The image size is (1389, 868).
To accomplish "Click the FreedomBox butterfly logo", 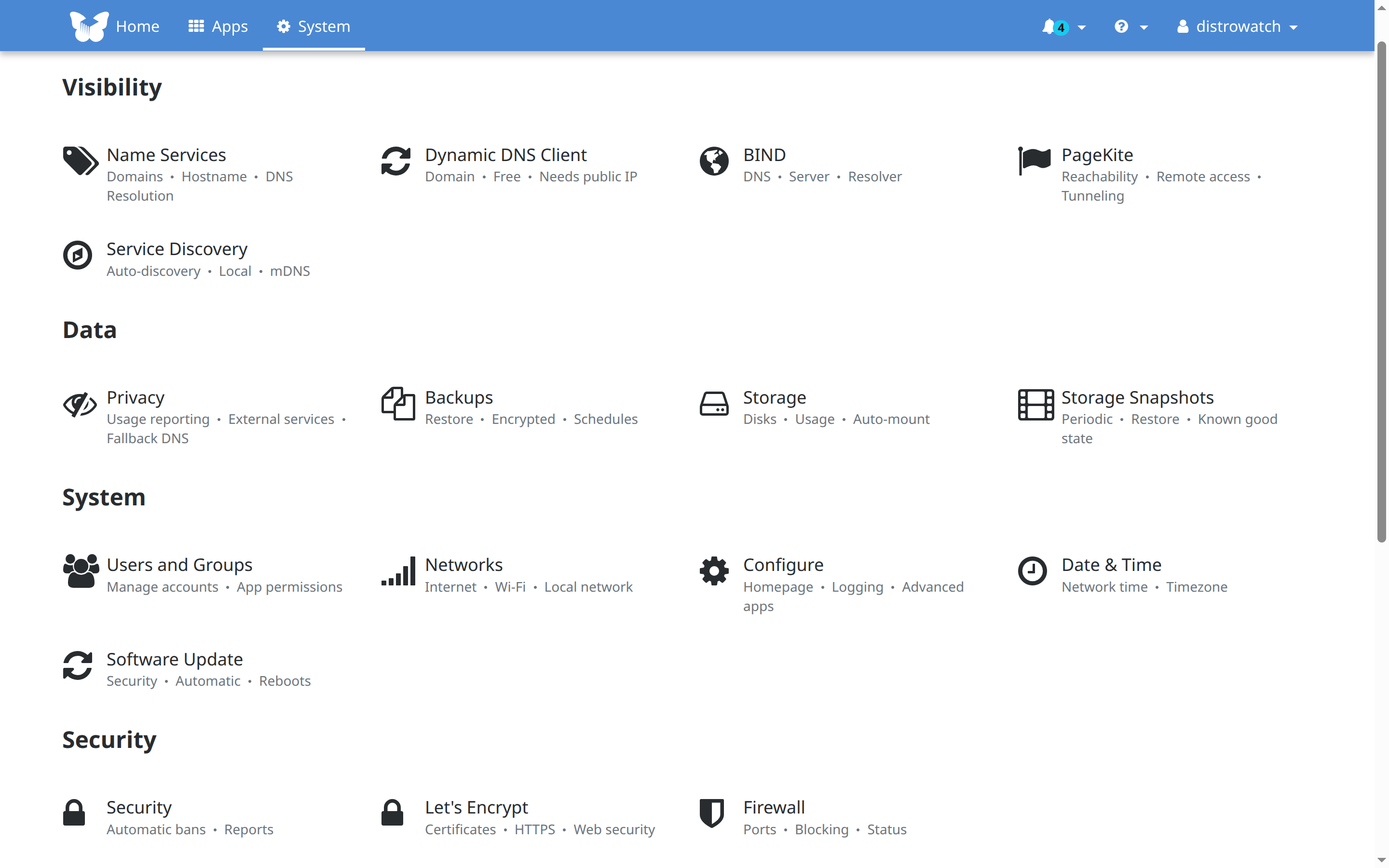I will [89, 27].
